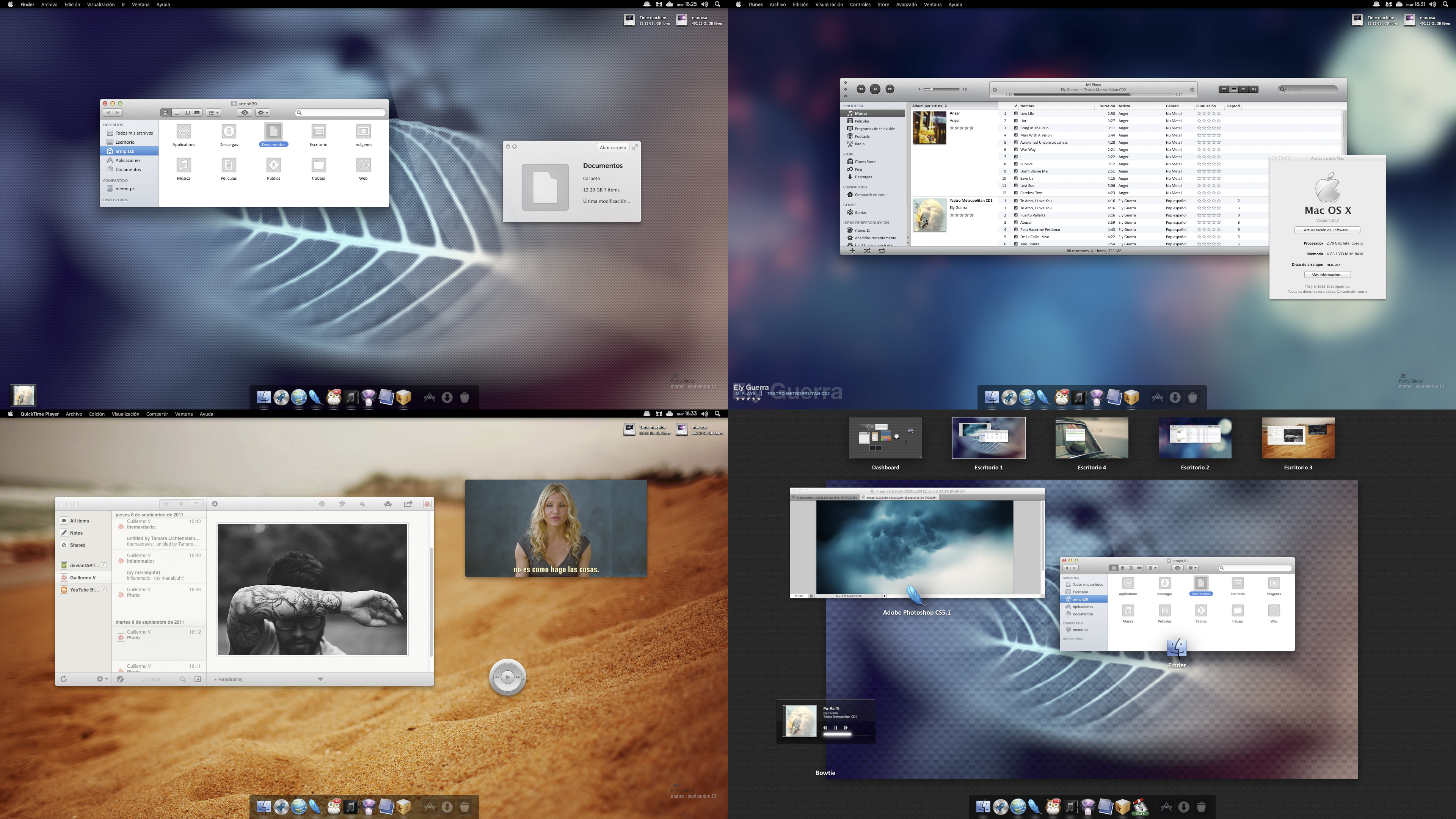Click the iTunes Música search field
Image resolution: width=1456 pixels, height=819 pixels.
tap(1309, 89)
